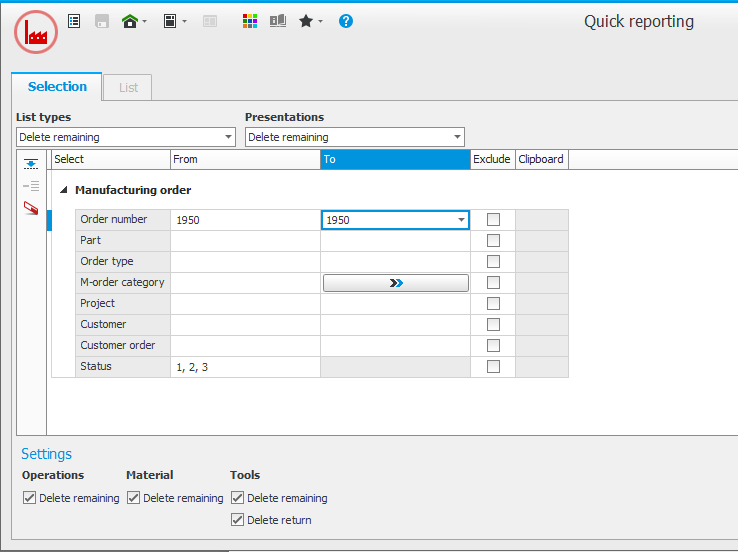Viewport: 738px width, 552px height.
Task: Open the List tab
Action: point(128,88)
